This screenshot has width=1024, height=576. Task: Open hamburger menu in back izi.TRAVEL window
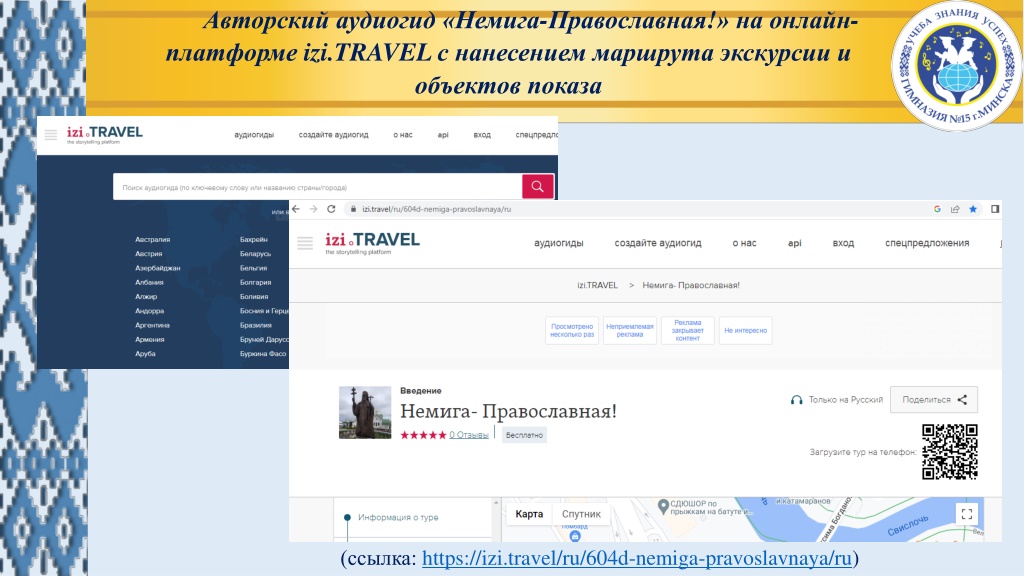pyautogui.click(x=50, y=135)
